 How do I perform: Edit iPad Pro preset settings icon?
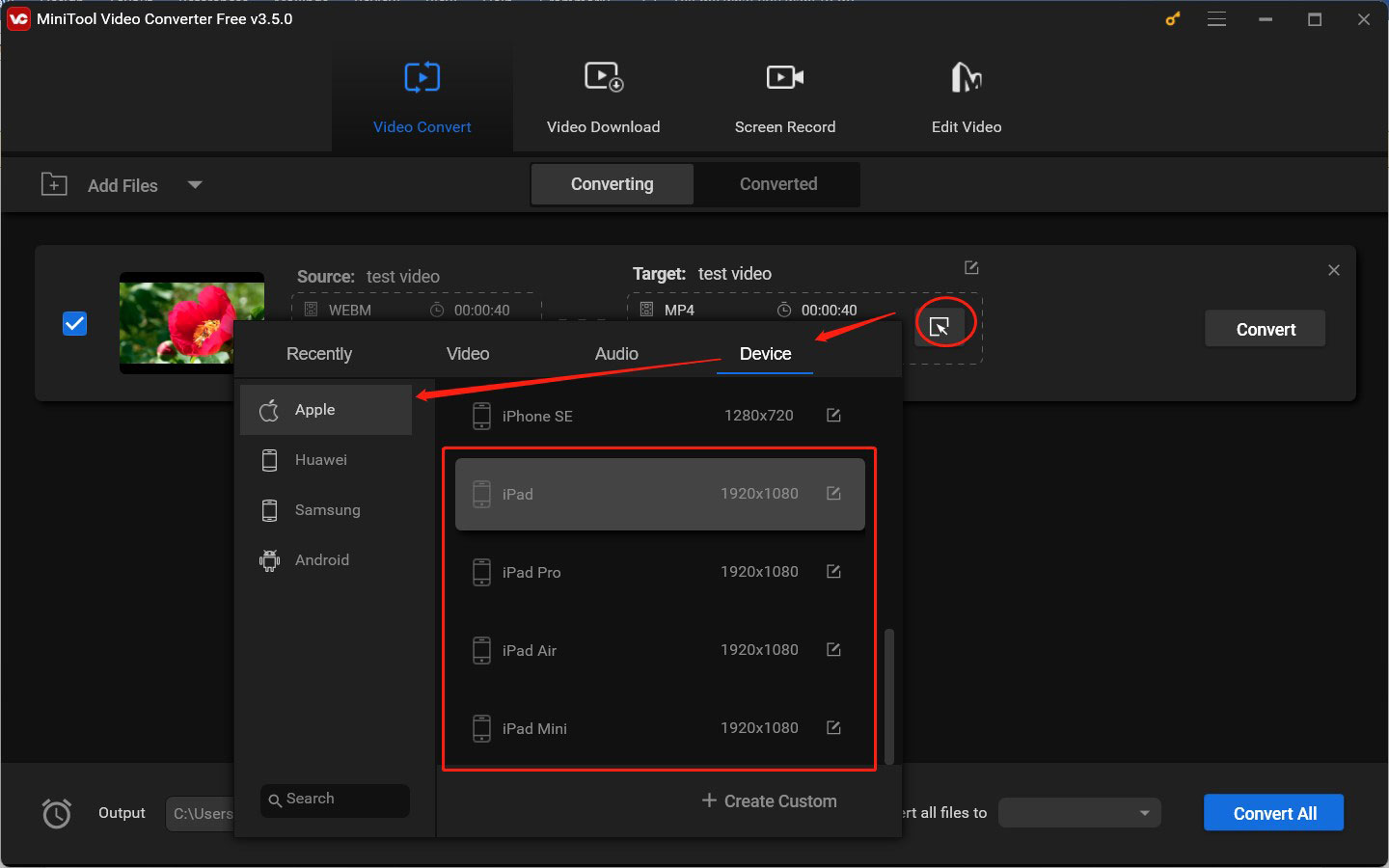833,571
